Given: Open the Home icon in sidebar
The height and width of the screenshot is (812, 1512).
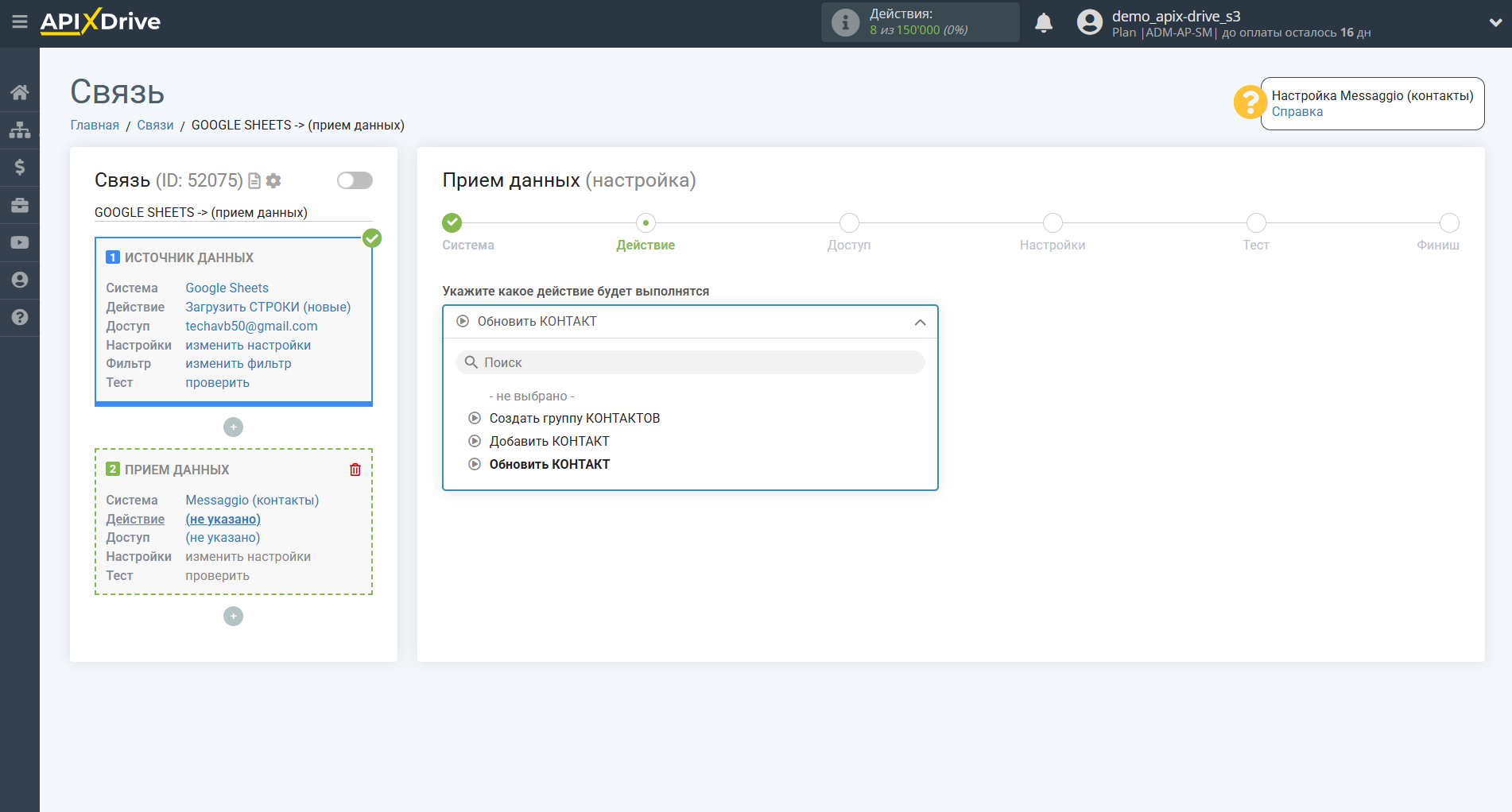Looking at the screenshot, I should pyautogui.click(x=20, y=92).
